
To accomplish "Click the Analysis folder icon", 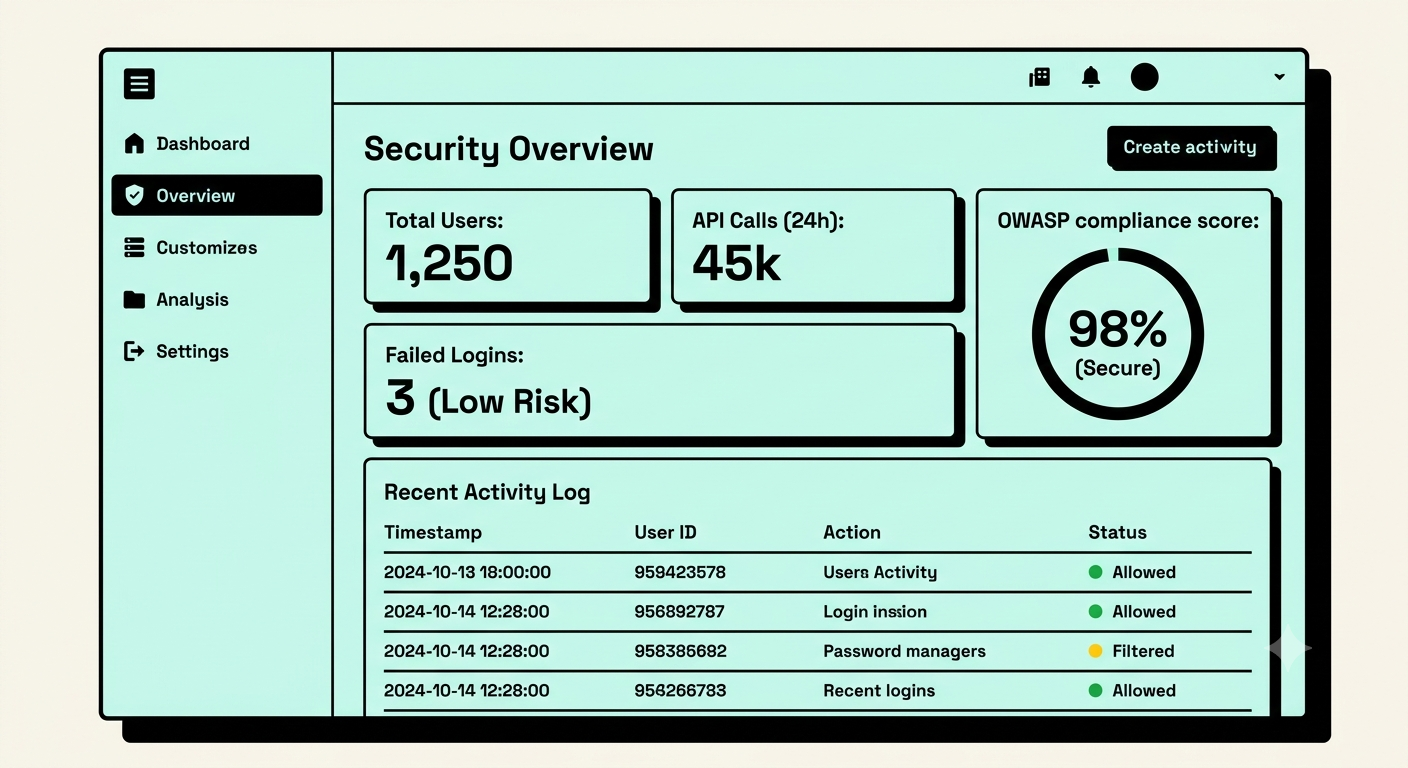I will [134, 299].
